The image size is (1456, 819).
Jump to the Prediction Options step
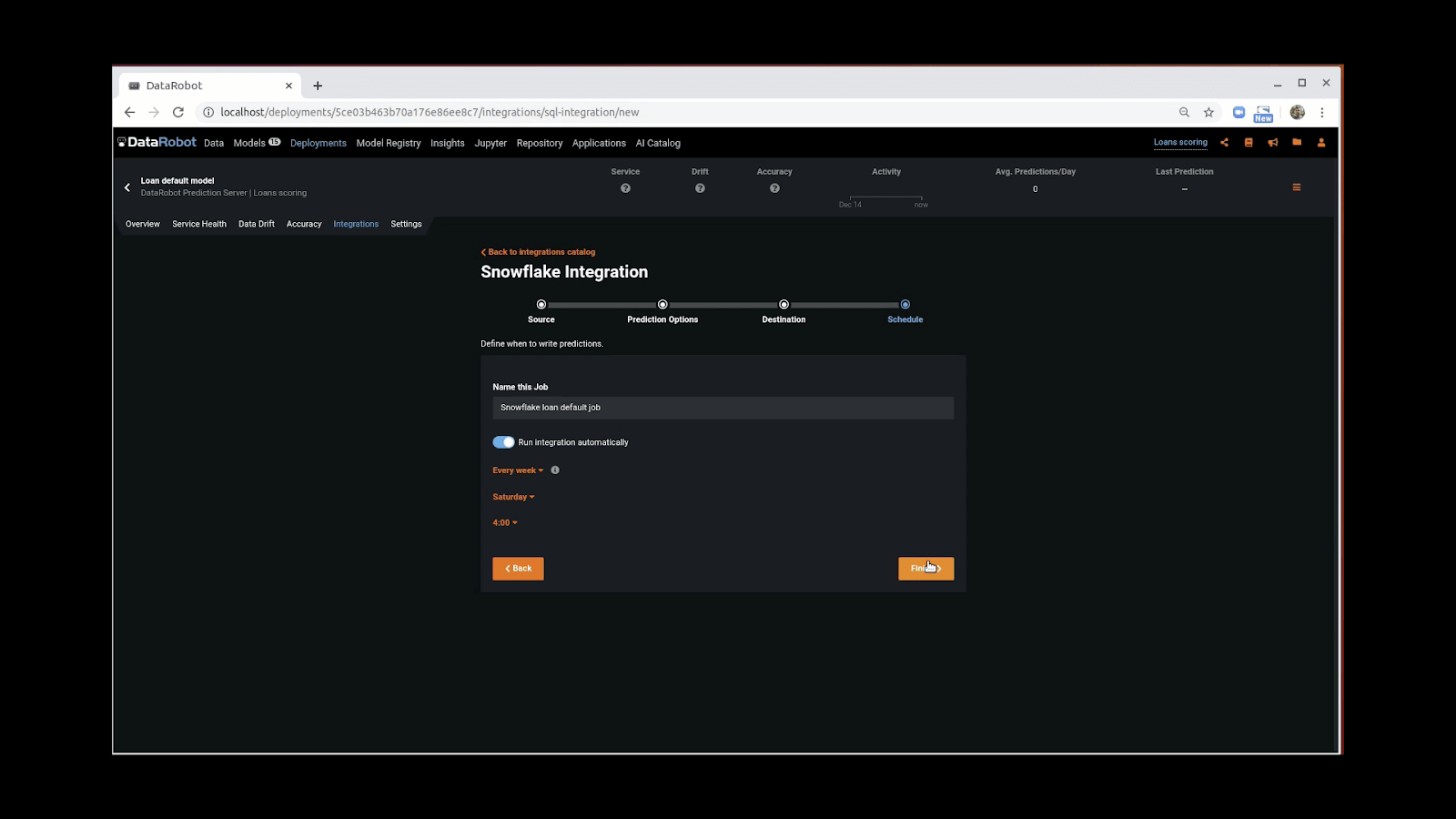(662, 305)
